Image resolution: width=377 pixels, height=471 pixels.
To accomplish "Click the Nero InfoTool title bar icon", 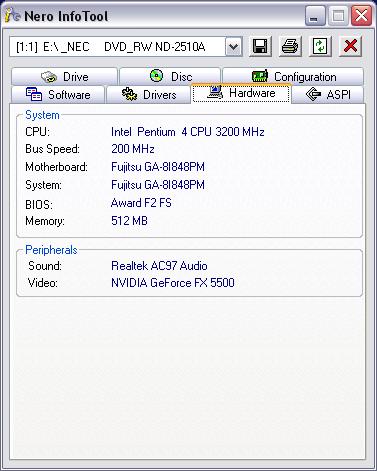I will [13, 15].
